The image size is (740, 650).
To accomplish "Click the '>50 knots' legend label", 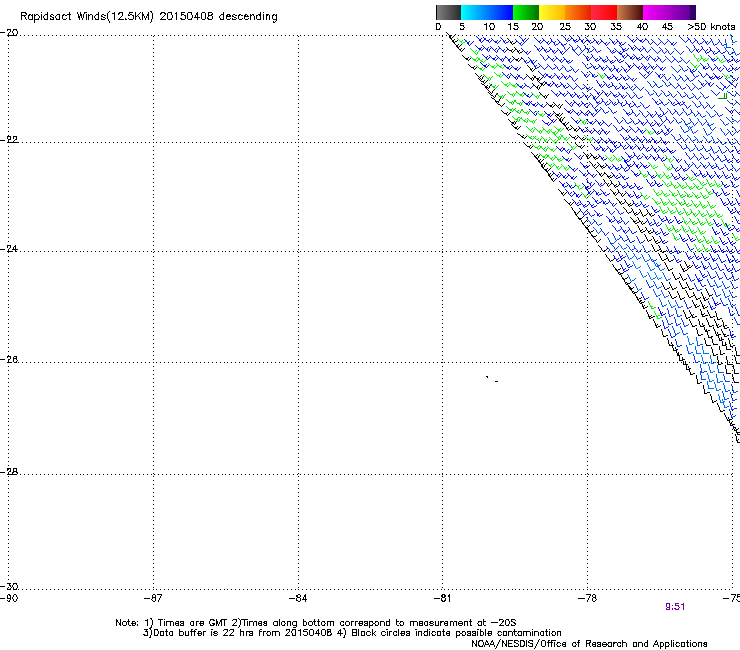I will point(711,26).
